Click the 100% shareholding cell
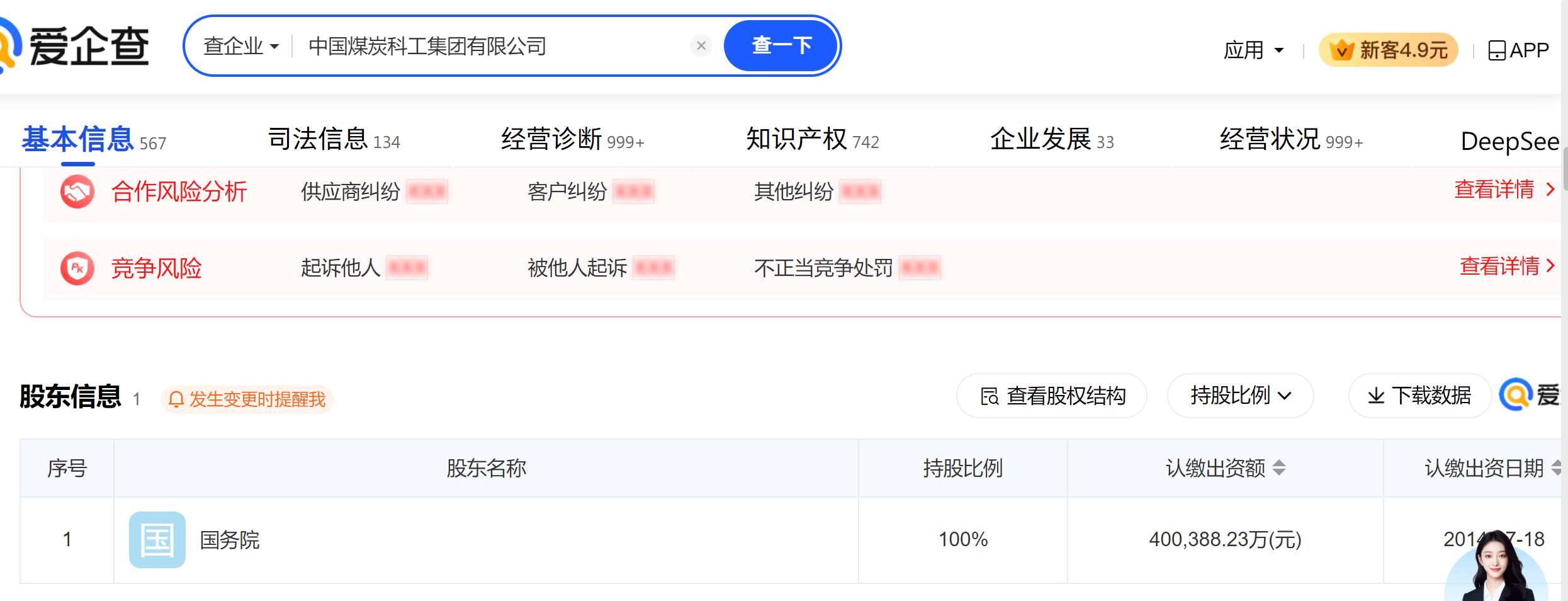This screenshot has width=1568, height=601. click(x=963, y=539)
